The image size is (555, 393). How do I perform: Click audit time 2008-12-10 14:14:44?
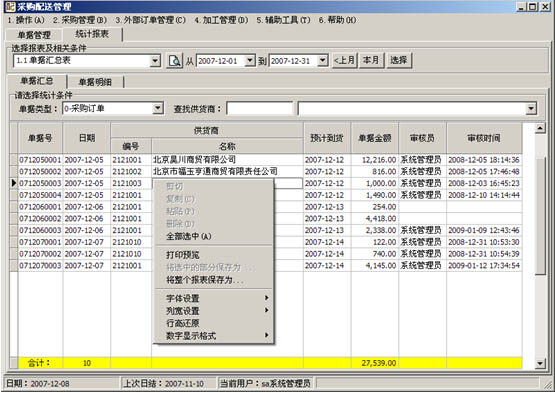(x=484, y=195)
